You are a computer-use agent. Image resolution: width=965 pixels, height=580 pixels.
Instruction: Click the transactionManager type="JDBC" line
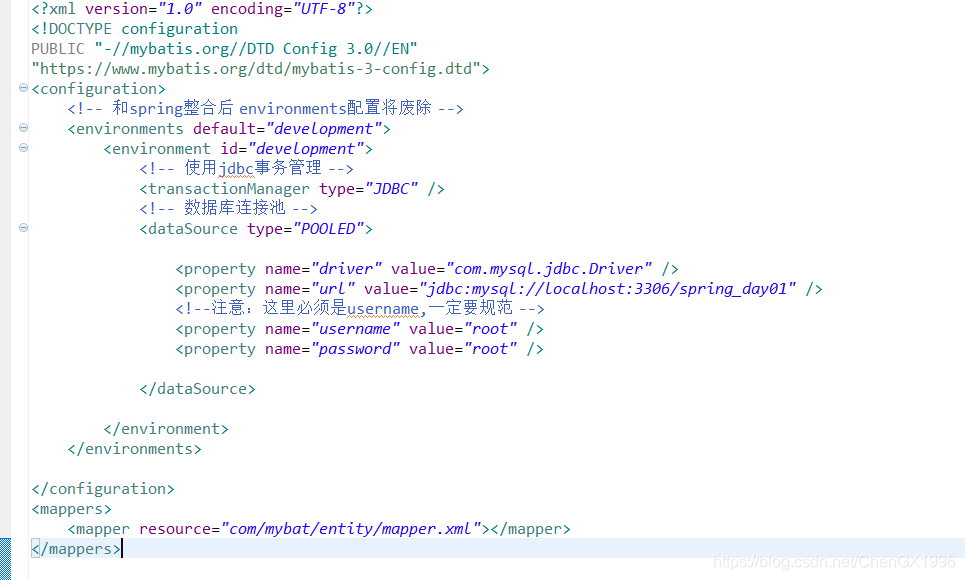pos(292,188)
